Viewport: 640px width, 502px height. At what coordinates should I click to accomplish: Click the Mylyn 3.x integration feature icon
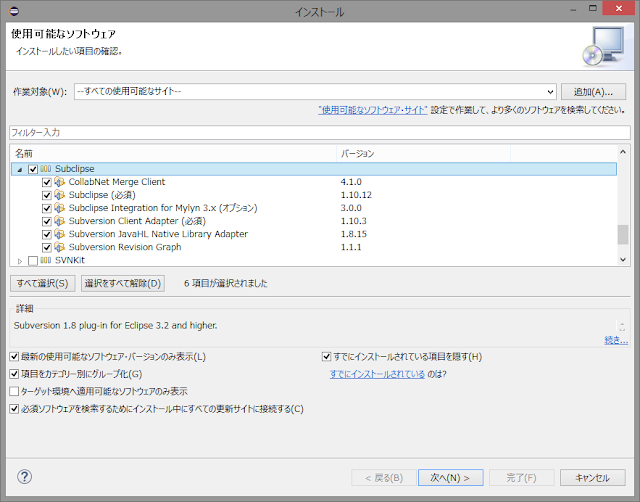click(60, 208)
